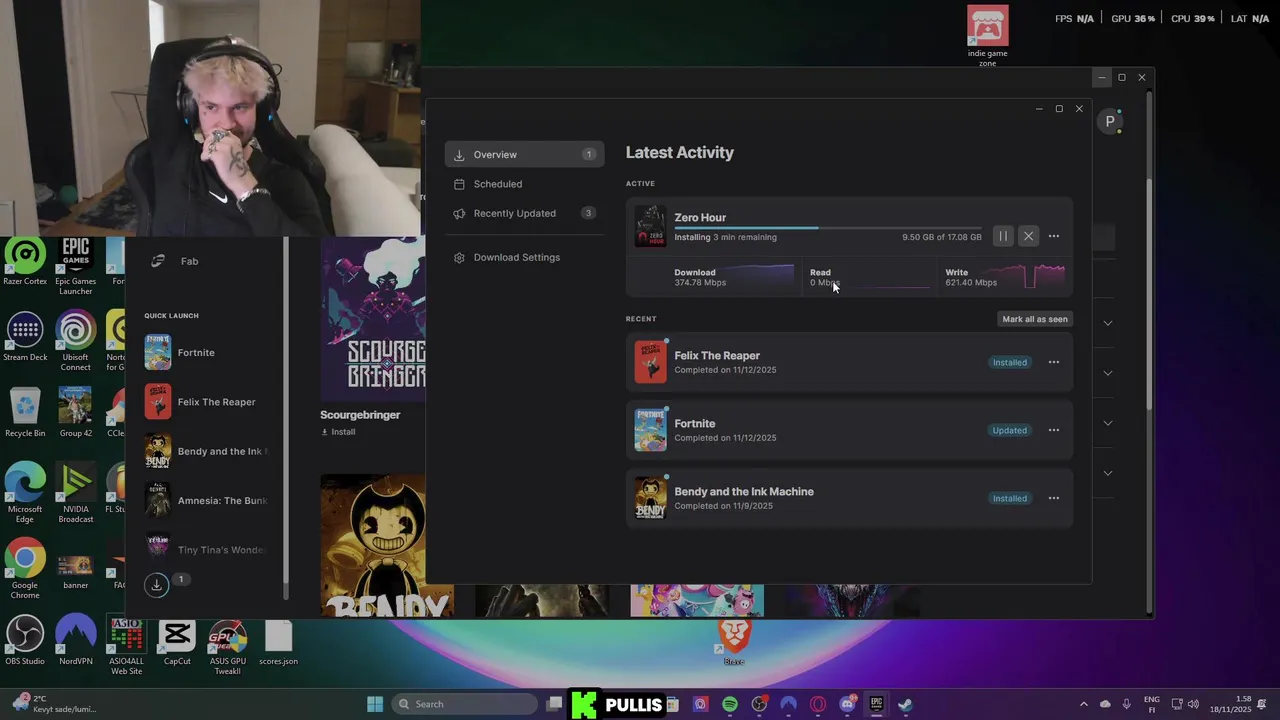This screenshot has height=720, width=1280.
Task: Launch Felix The Reaper from Quick Launch
Action: [207, 402]
